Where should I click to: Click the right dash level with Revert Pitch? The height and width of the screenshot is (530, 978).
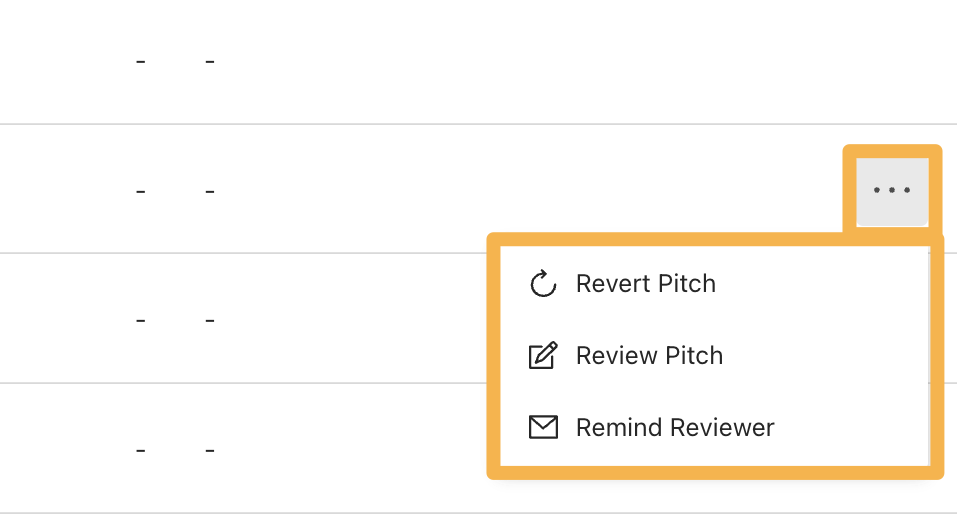tap(210, 320)
